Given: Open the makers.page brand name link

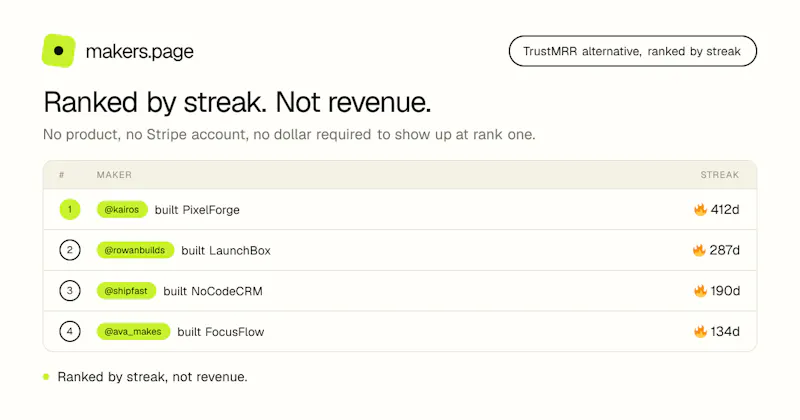Looking at the screenshot, I should pyautogui.click(x=139, y=52).
